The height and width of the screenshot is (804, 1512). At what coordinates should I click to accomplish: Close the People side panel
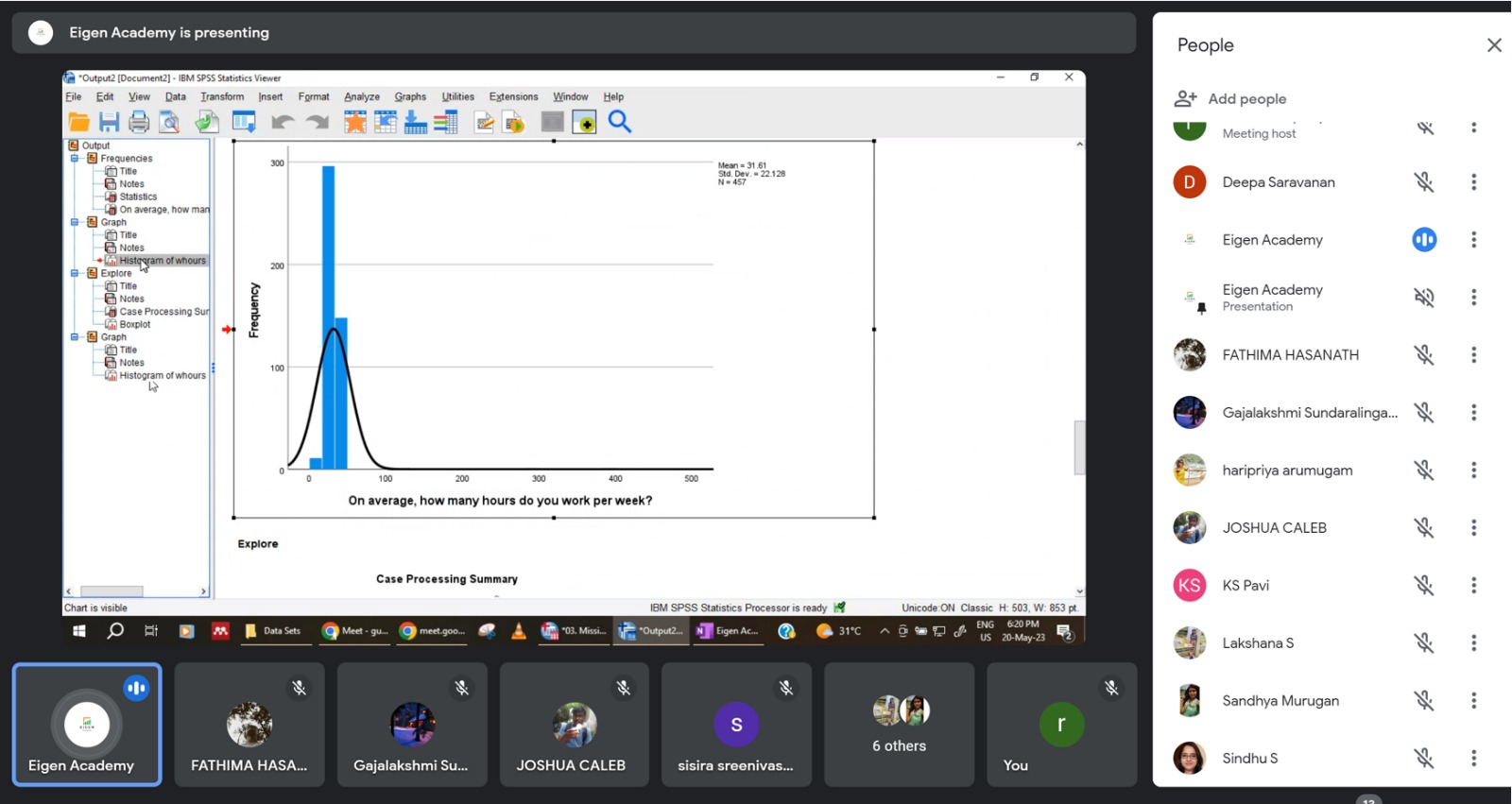point(1493,45)
